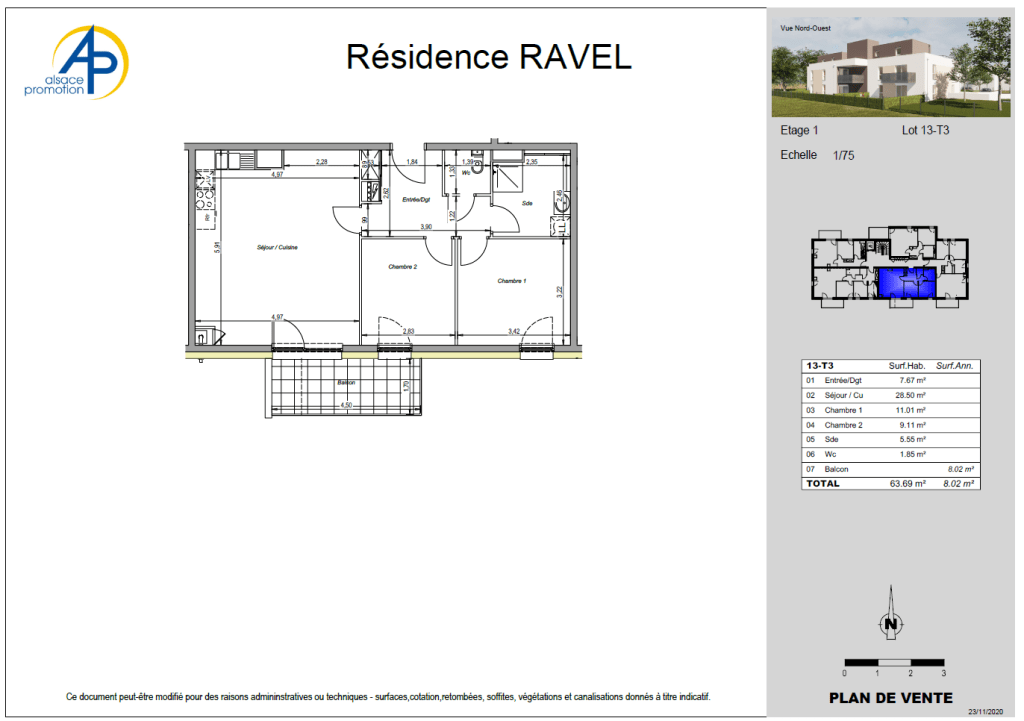Select the Balcon 8.02 m² row
1024x721 pixels.
891,469
